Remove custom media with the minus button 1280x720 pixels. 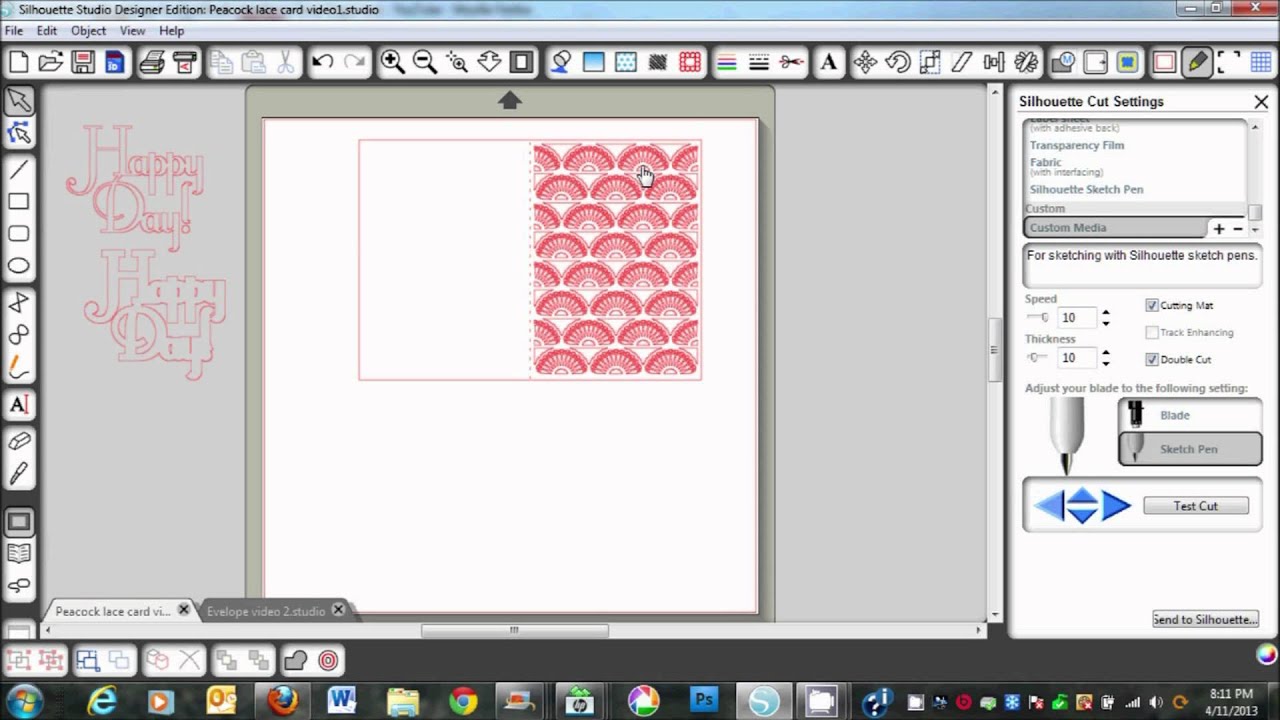(1237, 228)
